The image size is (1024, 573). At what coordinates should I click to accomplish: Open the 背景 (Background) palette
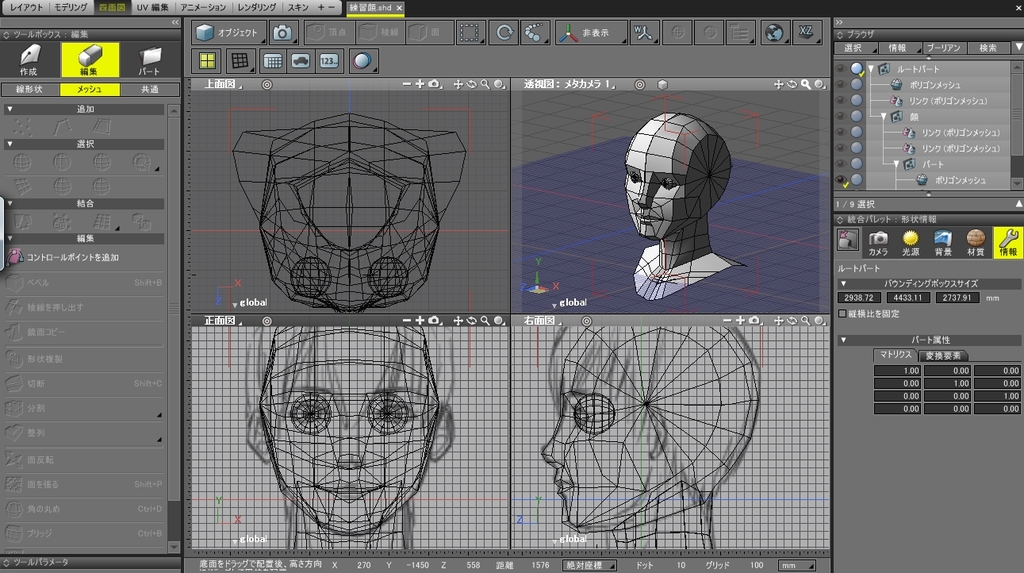[x=942, y=241]
